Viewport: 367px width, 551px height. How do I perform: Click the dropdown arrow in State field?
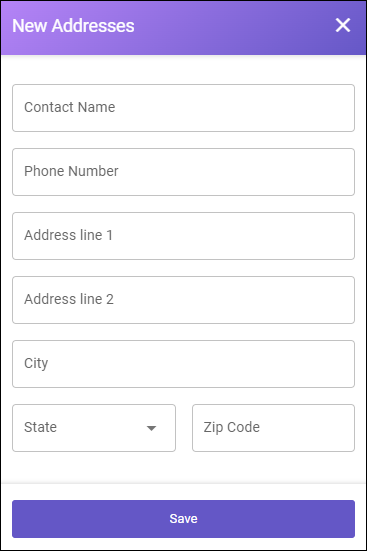point(151,428)
